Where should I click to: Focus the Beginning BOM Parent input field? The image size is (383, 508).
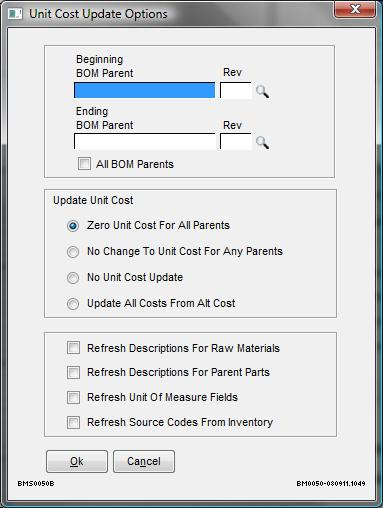click(144, 90)
